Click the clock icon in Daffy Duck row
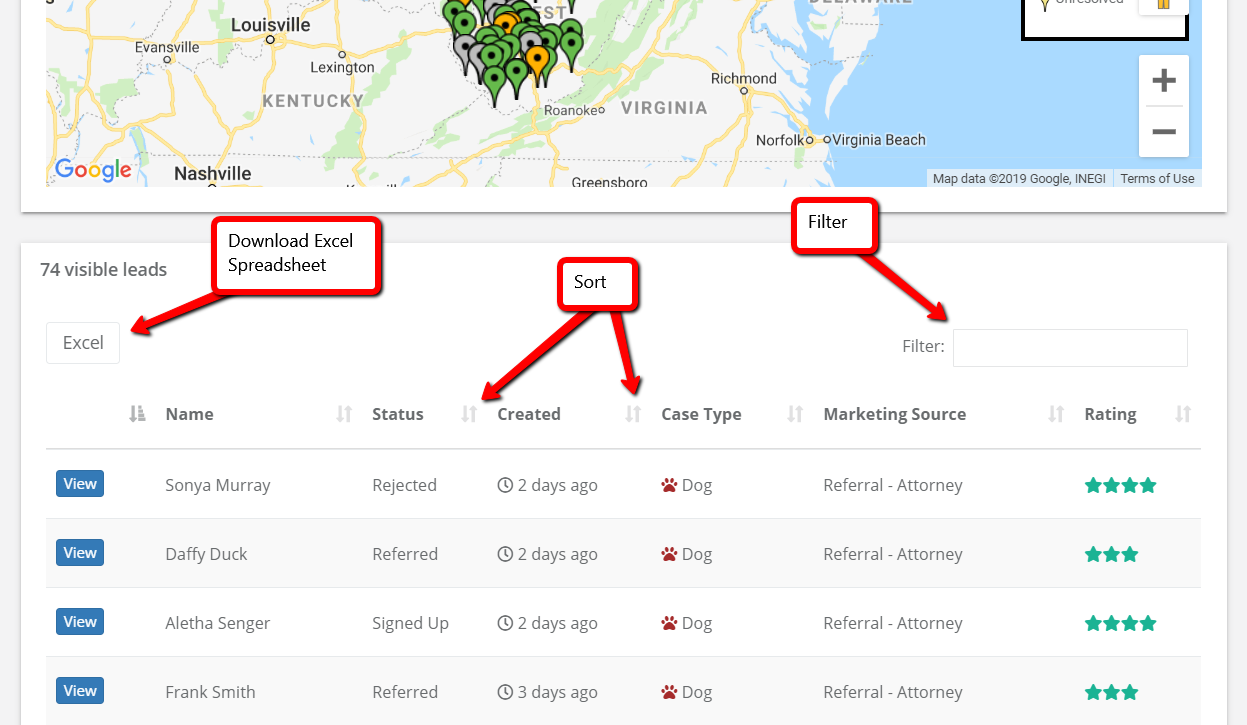This screenshot has height=725, width=1247. coord(505,554)
